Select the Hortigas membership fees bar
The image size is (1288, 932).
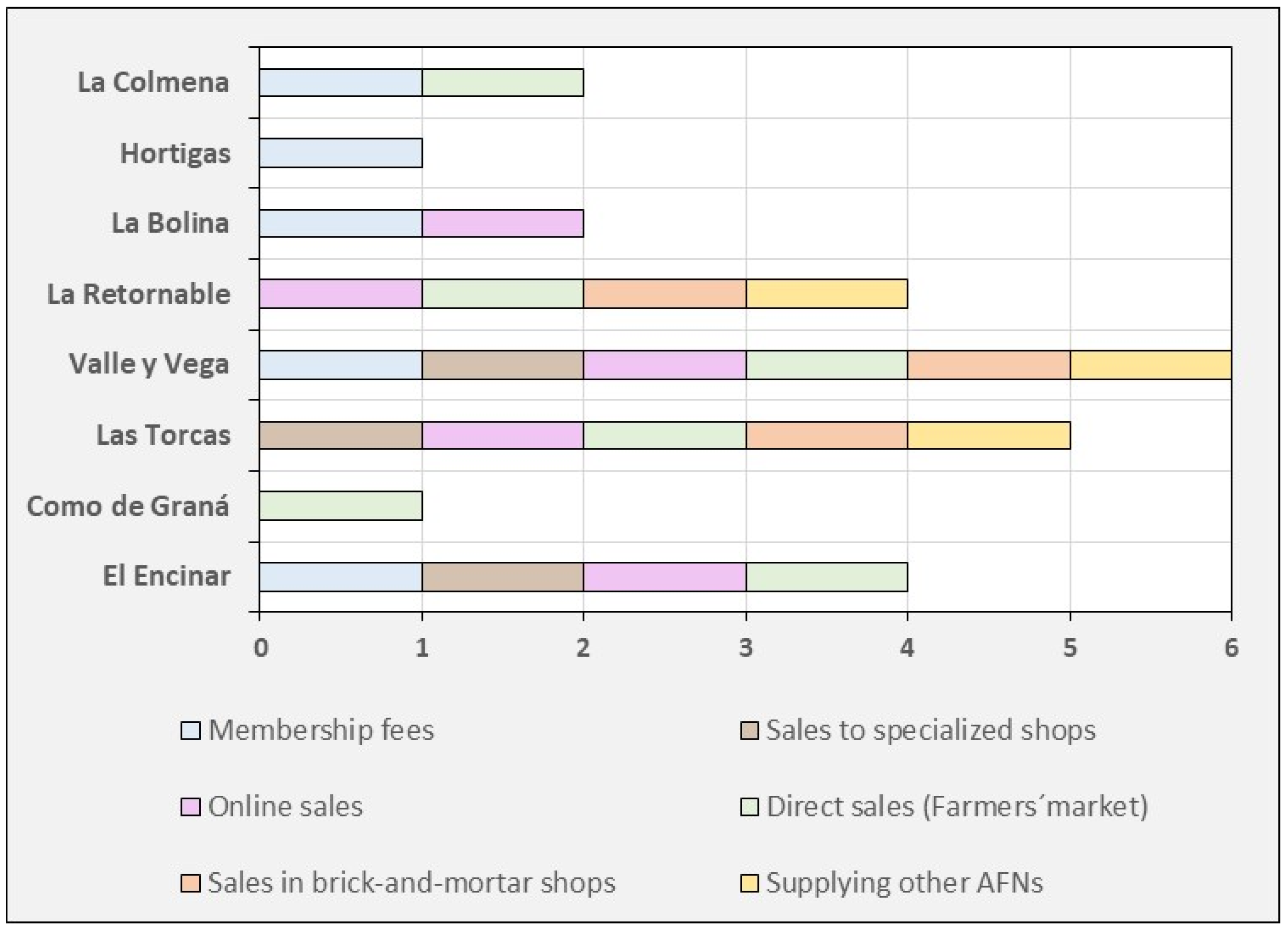click(341, 153)
